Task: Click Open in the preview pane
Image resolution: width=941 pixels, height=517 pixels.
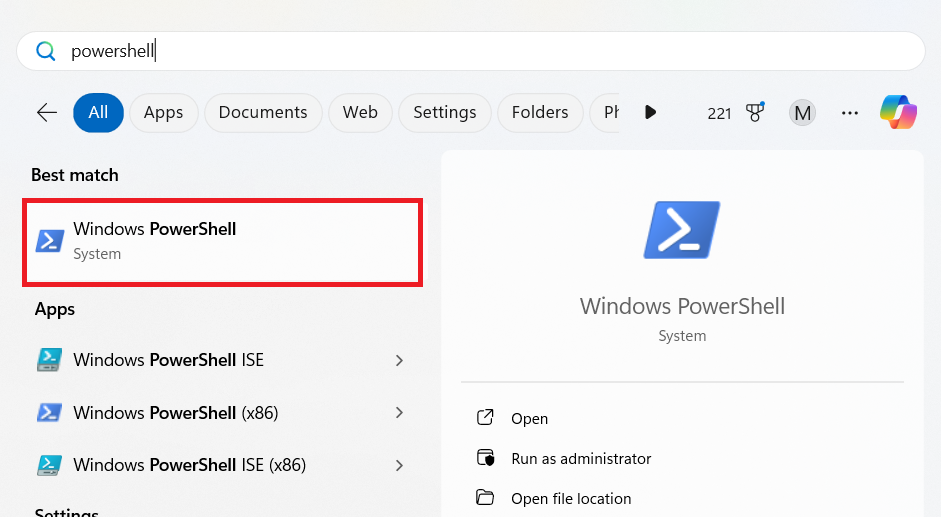Action: [x=529, y=419]
